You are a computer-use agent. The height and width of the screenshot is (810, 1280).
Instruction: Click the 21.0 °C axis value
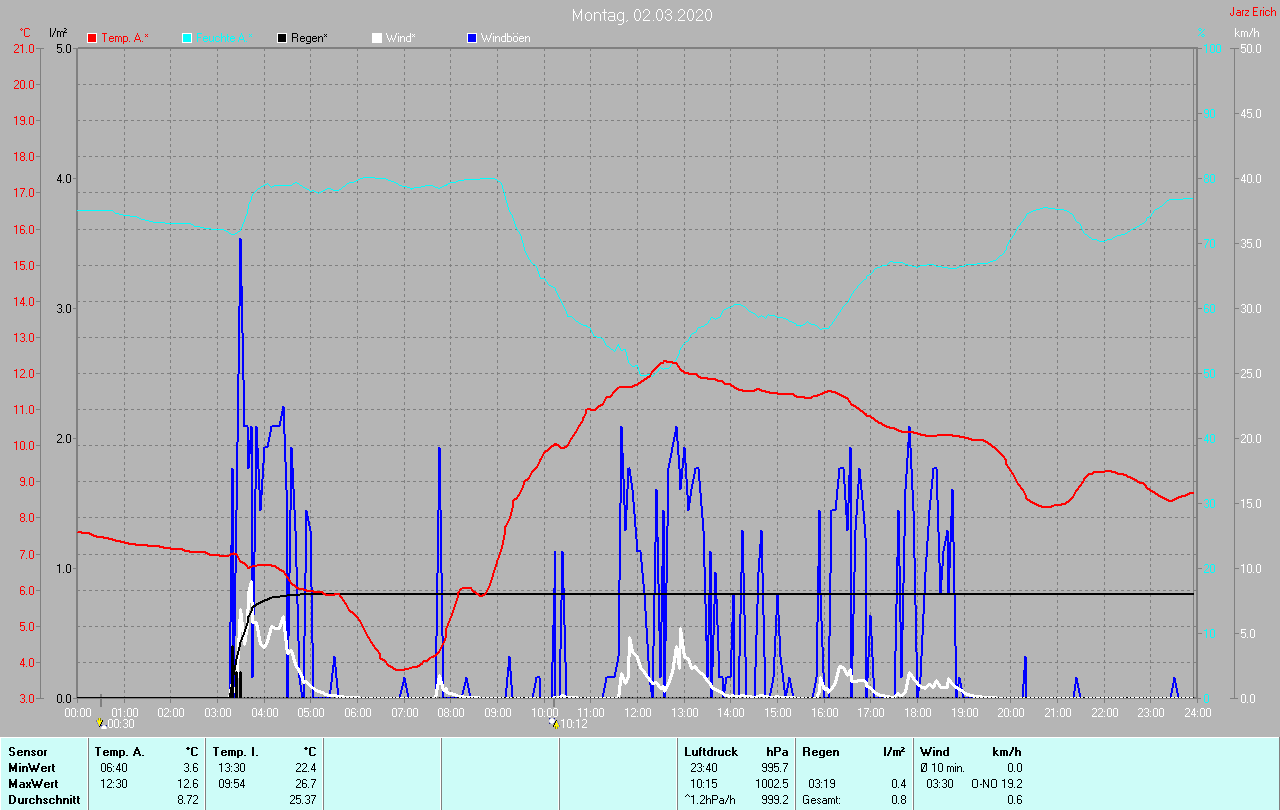(x=23, y=49)
